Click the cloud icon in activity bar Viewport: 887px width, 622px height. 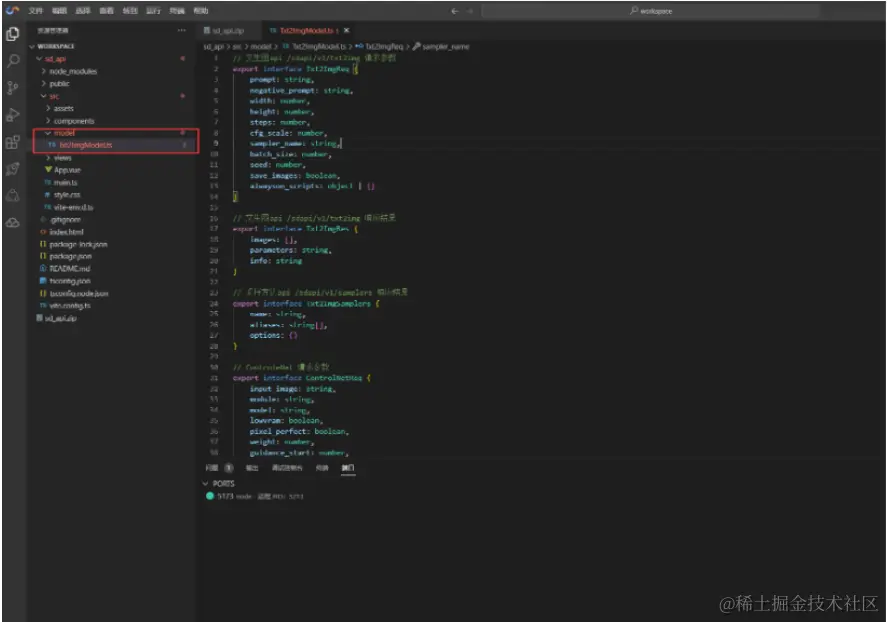tap(12, 223)
